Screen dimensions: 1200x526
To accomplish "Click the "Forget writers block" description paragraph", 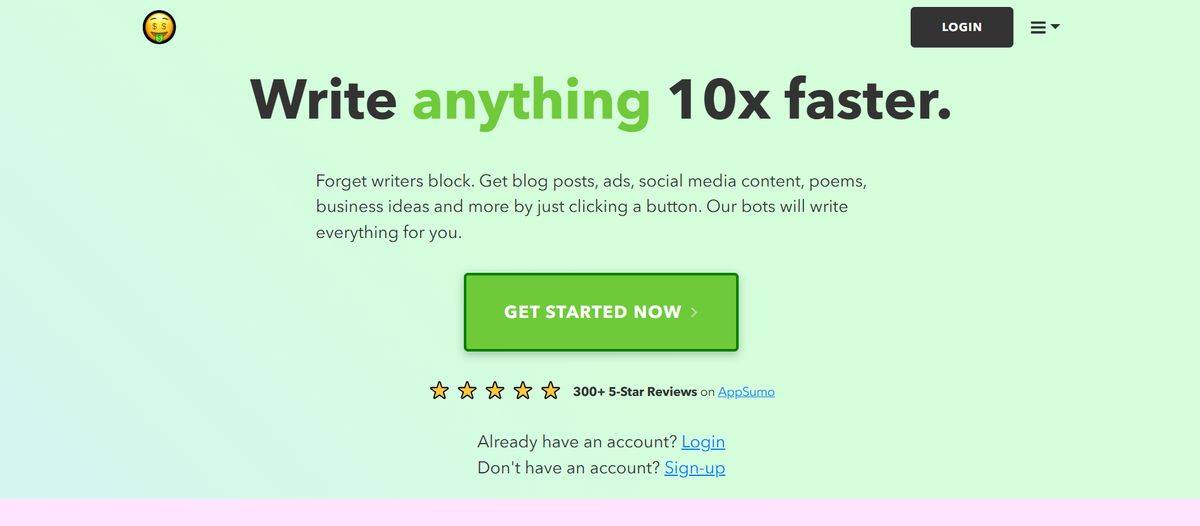I will 590,207.
